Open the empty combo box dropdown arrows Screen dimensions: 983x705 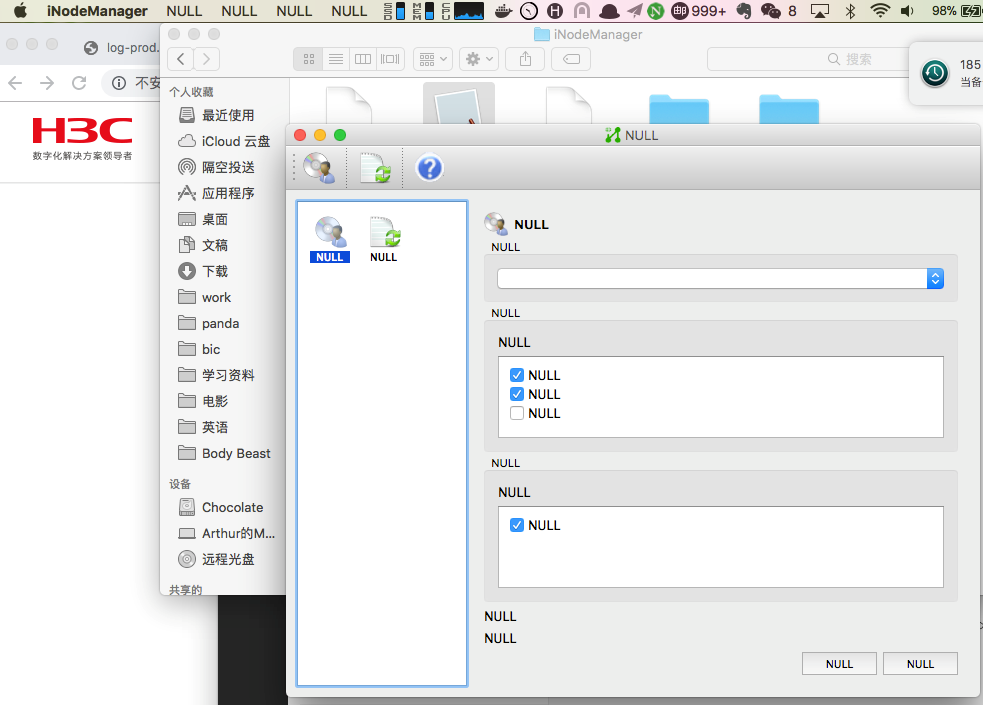point(935,279)
